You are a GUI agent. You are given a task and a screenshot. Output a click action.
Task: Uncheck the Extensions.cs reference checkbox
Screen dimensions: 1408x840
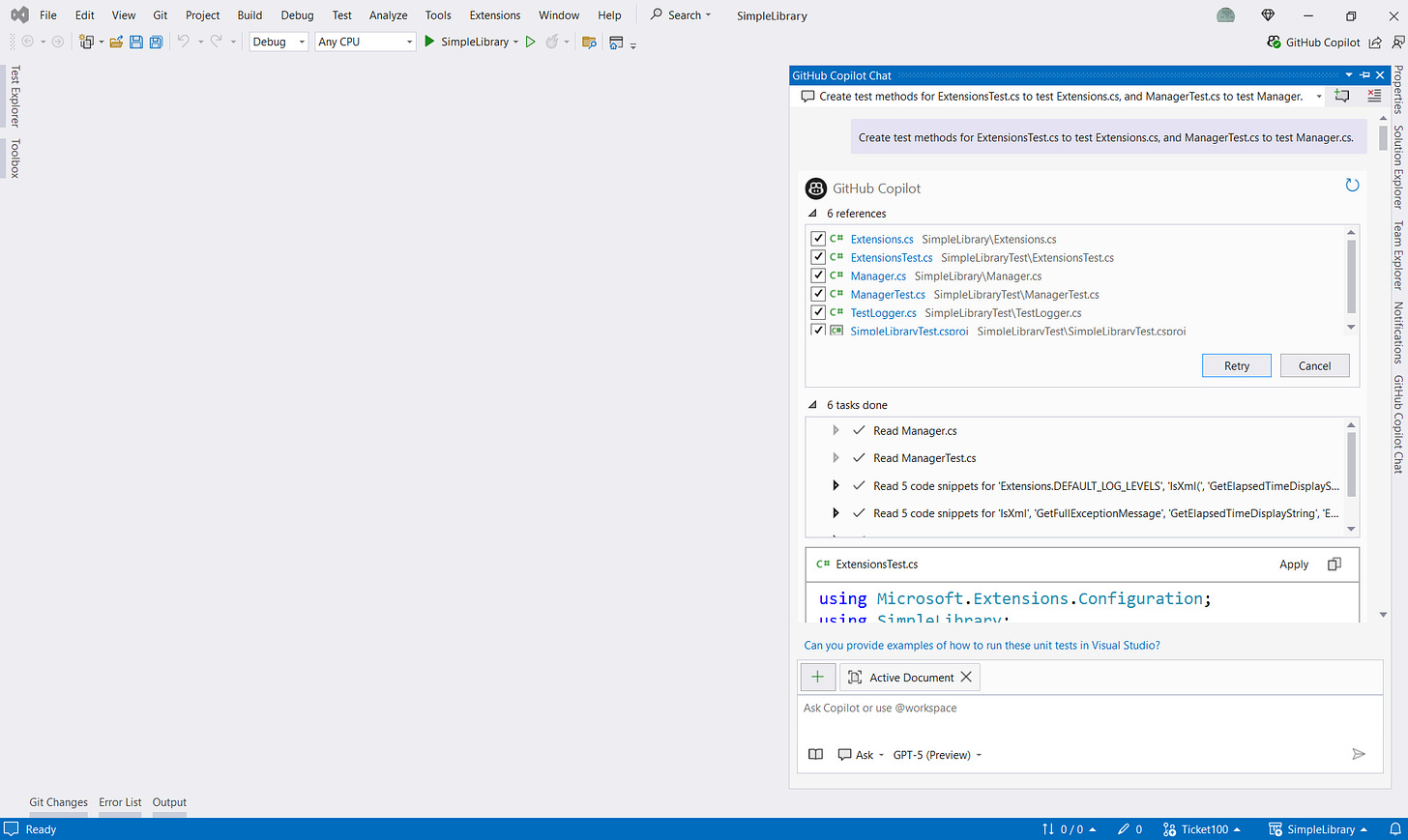818,239
